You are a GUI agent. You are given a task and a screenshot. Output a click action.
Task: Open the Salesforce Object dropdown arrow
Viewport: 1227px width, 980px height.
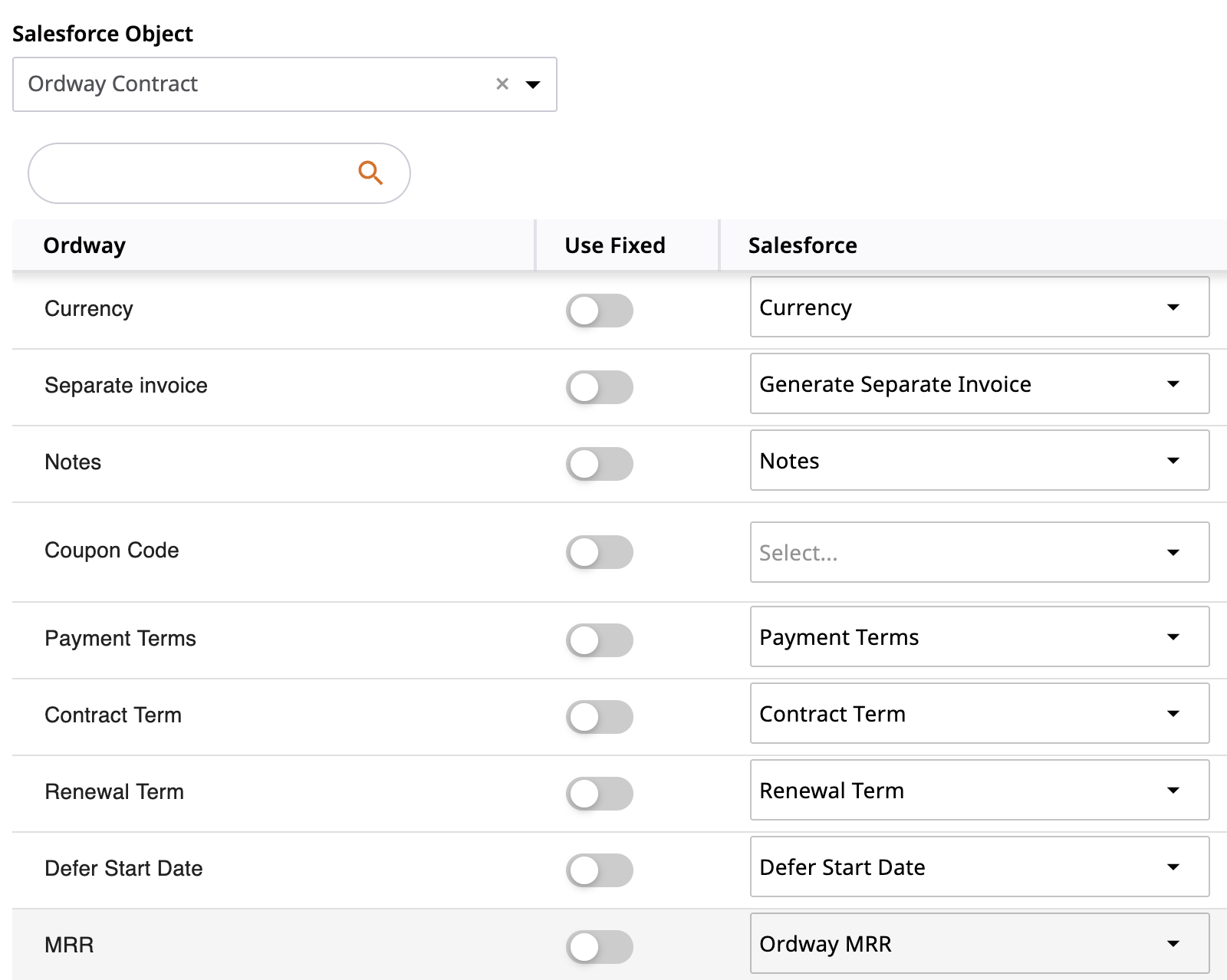tap(533, 84)
